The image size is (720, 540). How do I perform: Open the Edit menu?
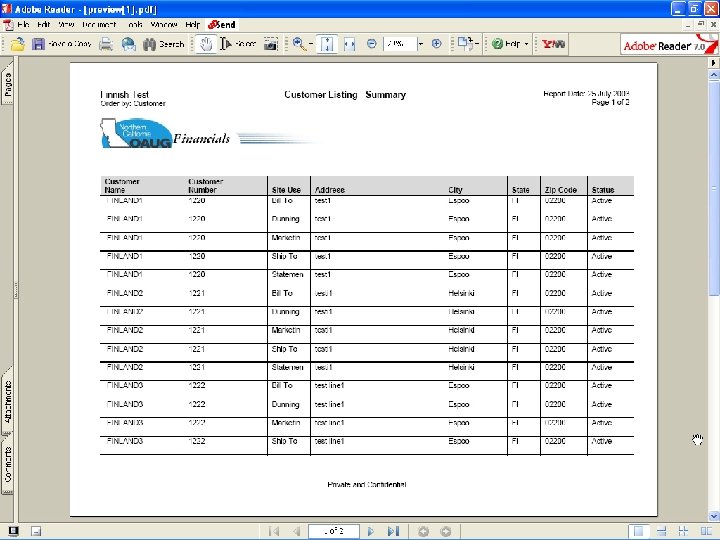pos(44,25)
